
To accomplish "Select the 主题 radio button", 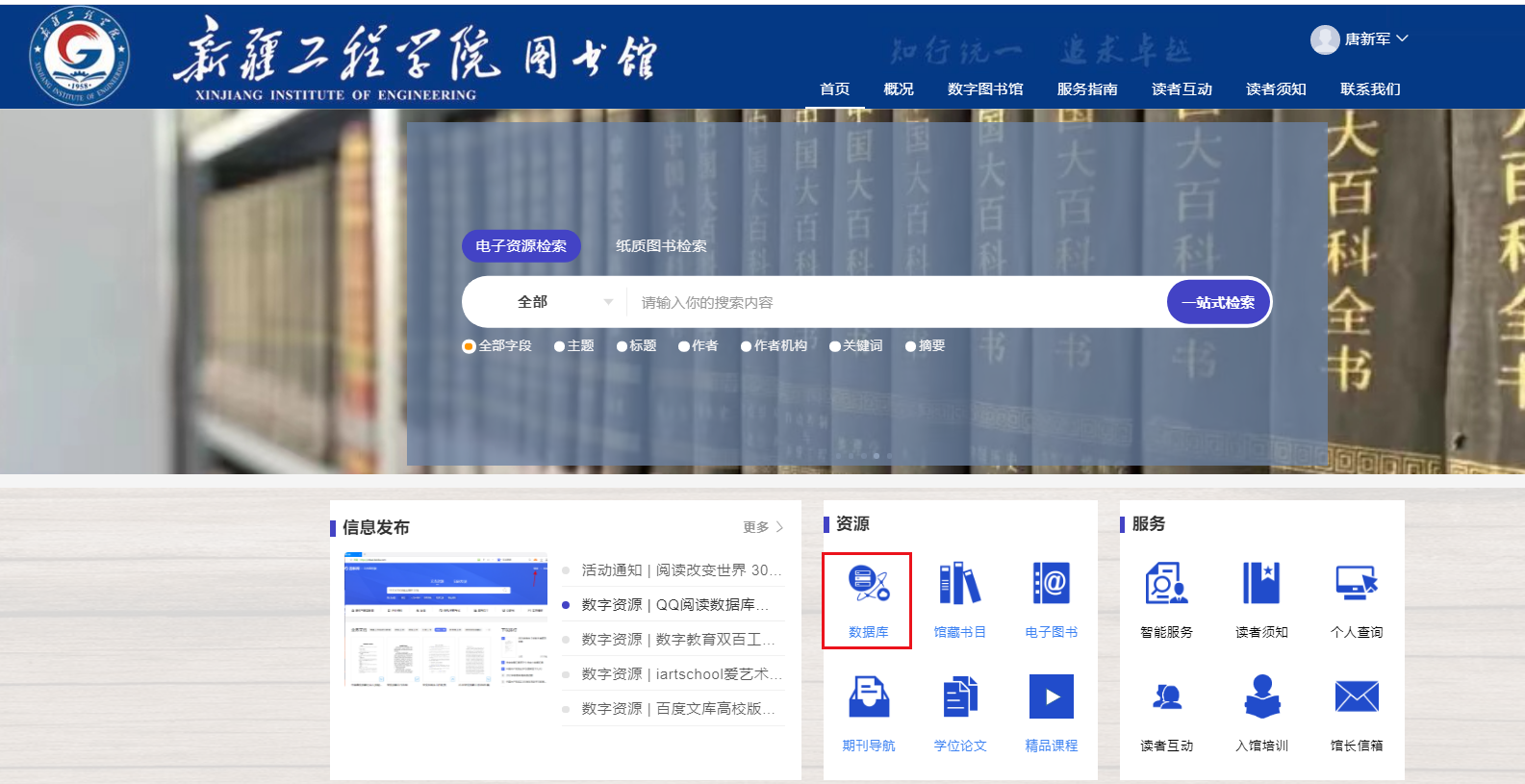I will 560,346.
